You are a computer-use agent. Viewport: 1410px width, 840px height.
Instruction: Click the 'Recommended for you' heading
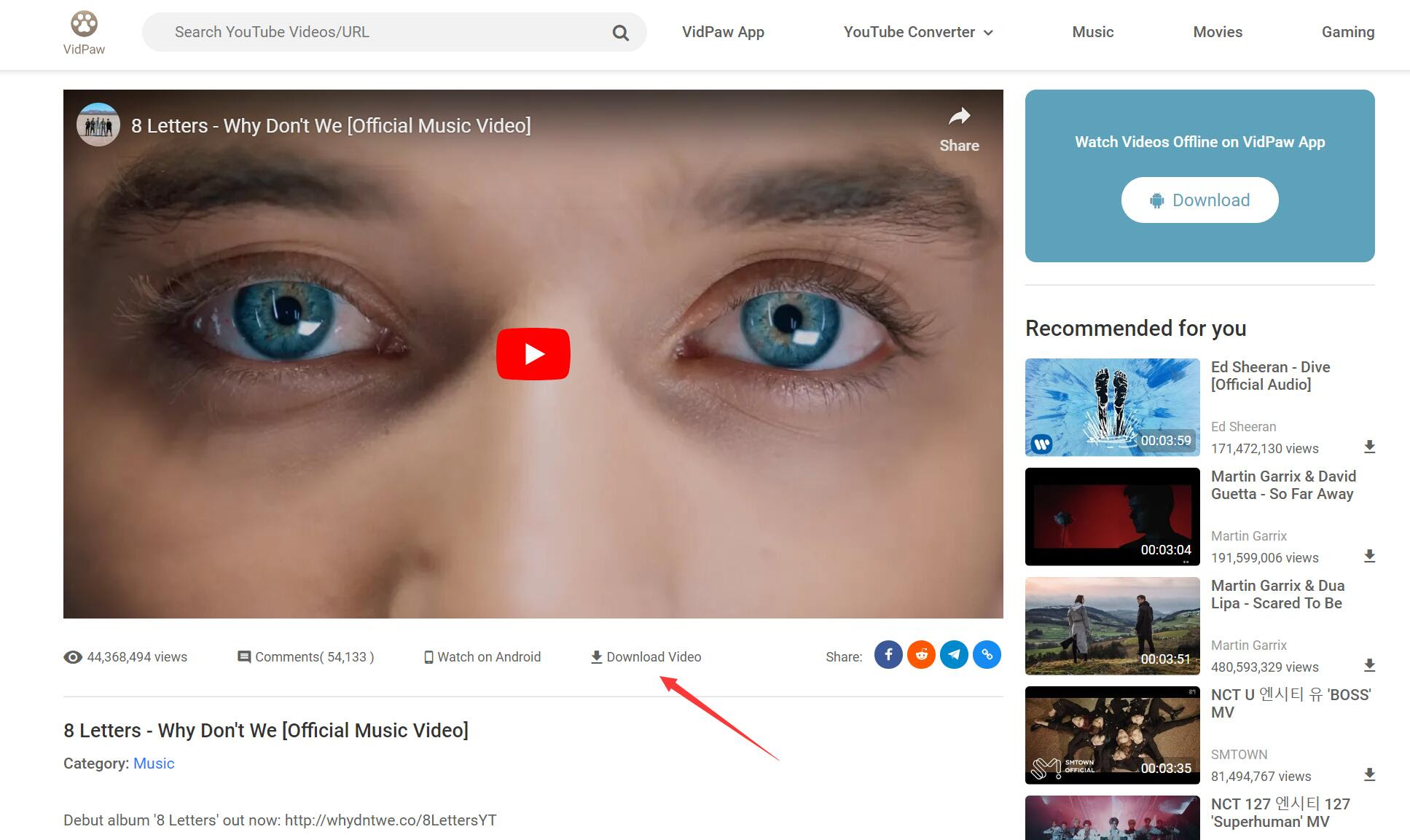1135,328
